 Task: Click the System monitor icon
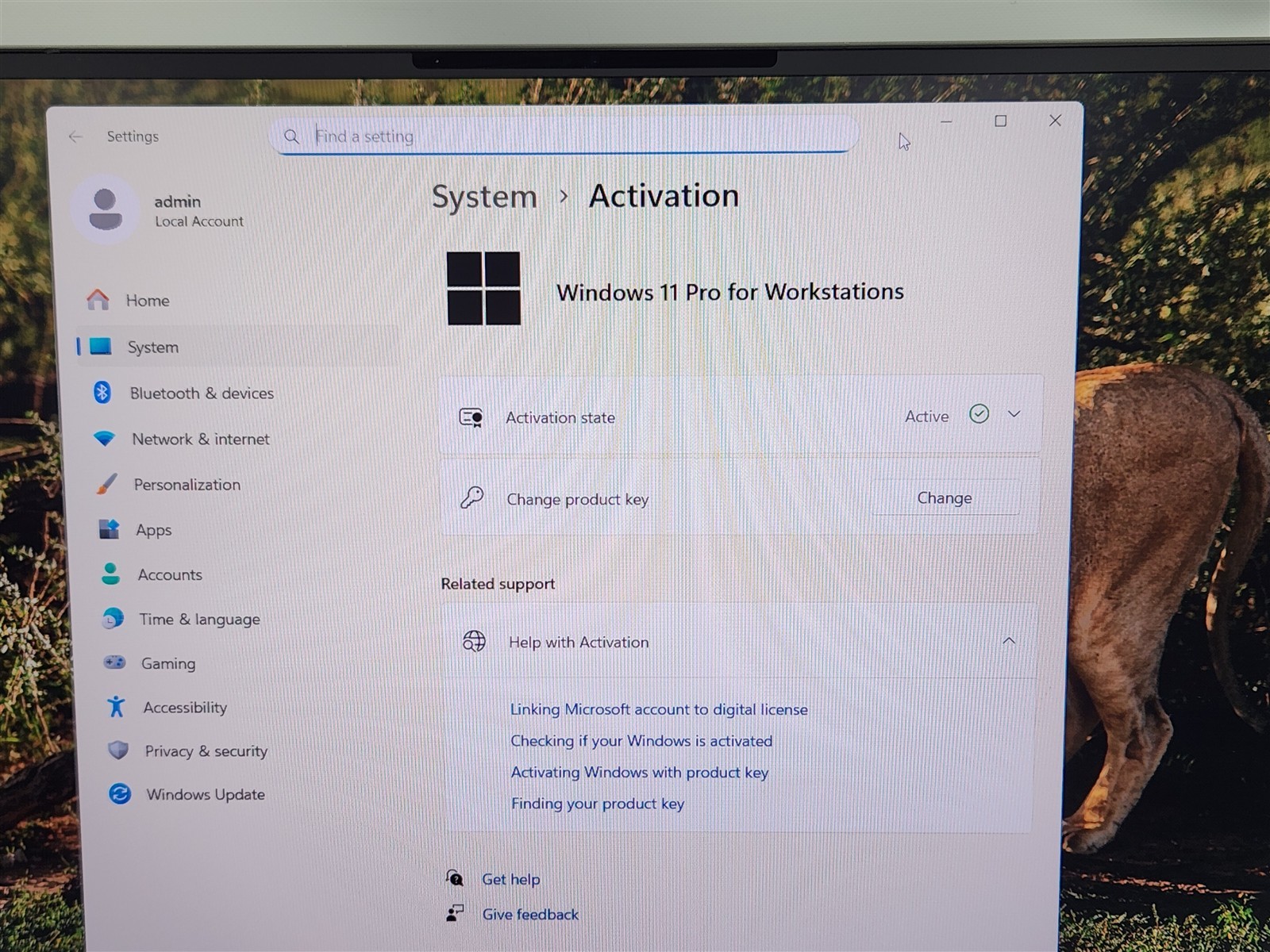point(101,347)
